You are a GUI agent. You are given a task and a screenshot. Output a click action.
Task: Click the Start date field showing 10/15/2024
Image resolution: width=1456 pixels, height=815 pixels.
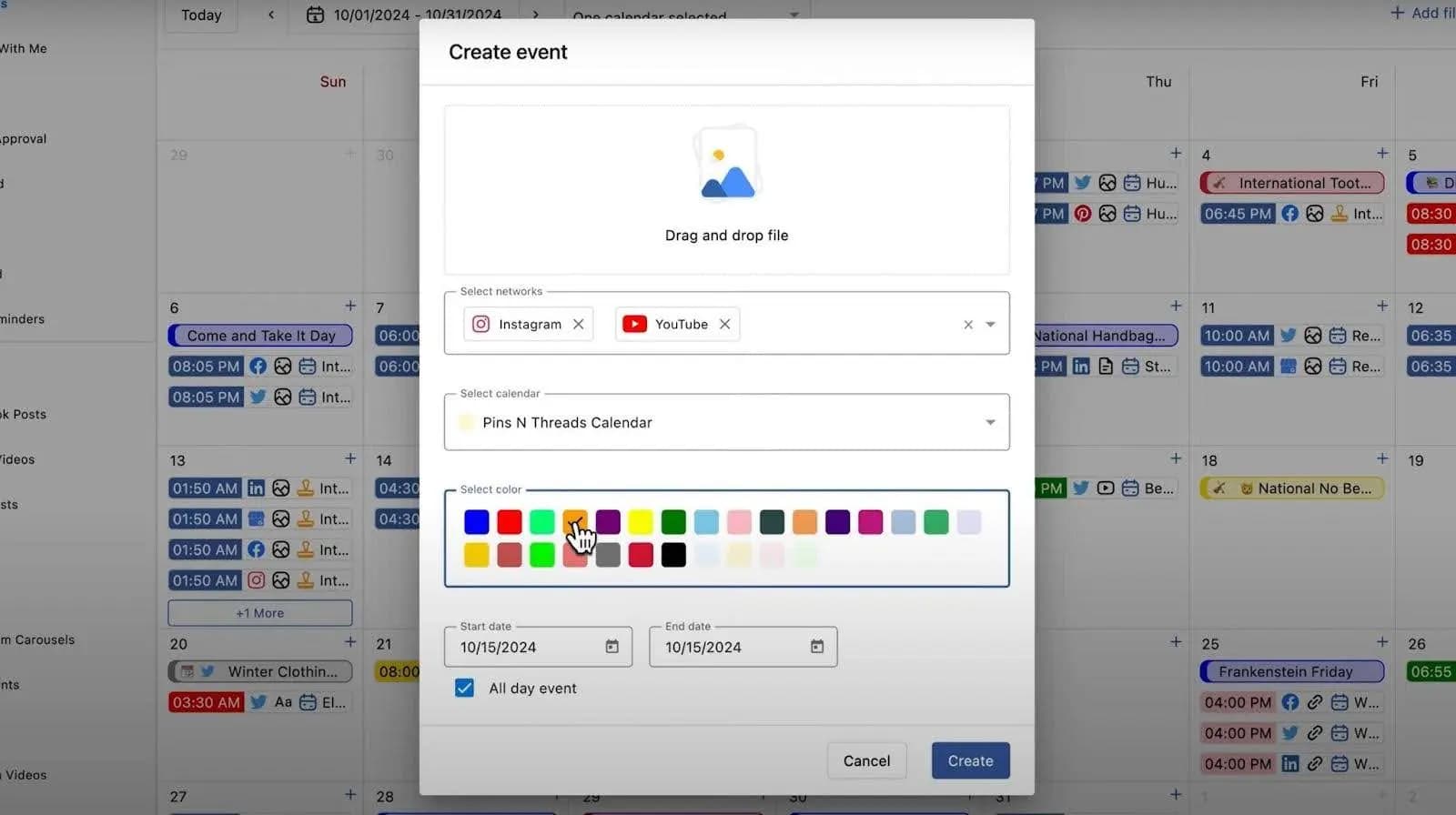[538, 647]
